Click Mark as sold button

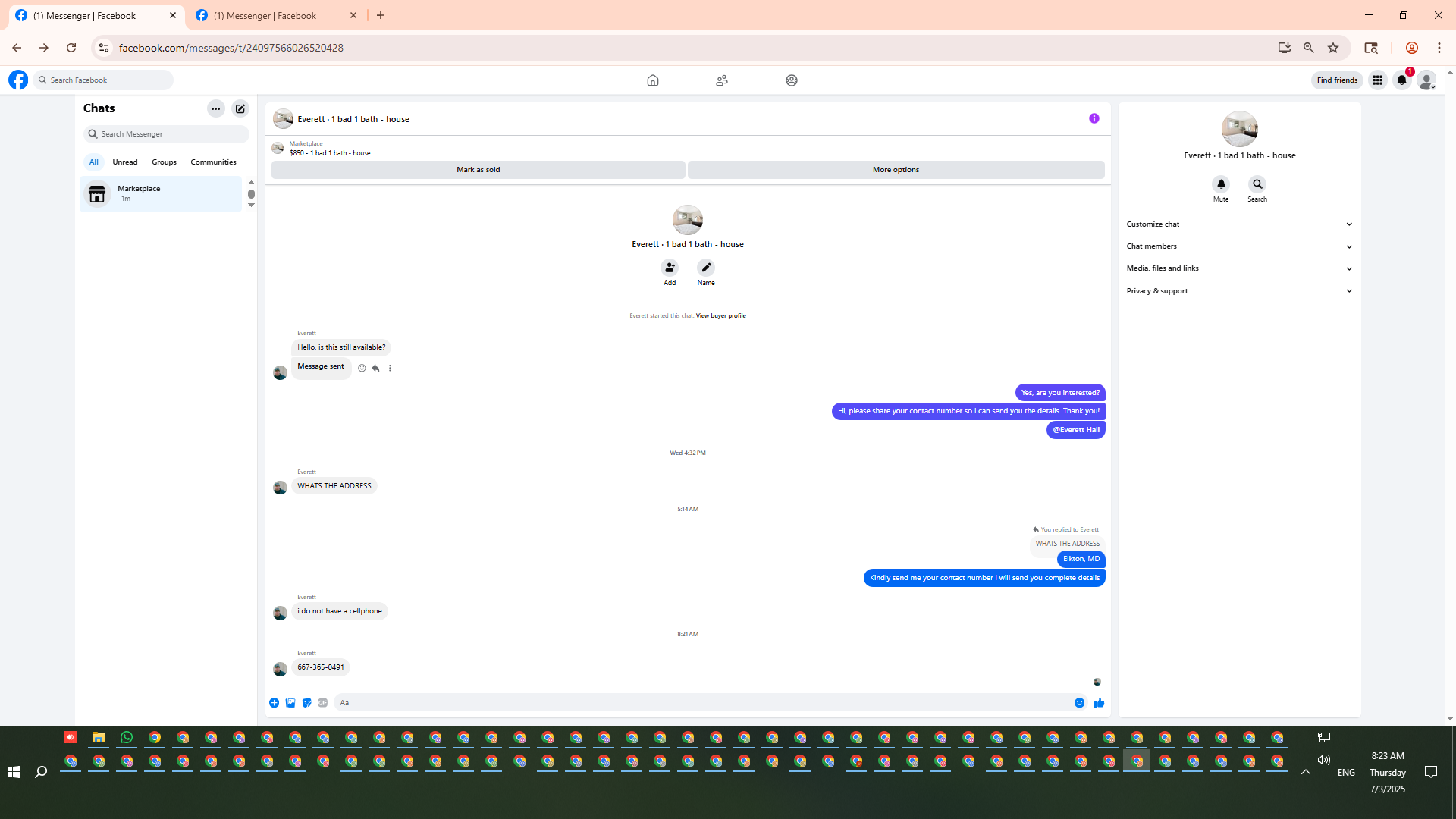(478, 170)
